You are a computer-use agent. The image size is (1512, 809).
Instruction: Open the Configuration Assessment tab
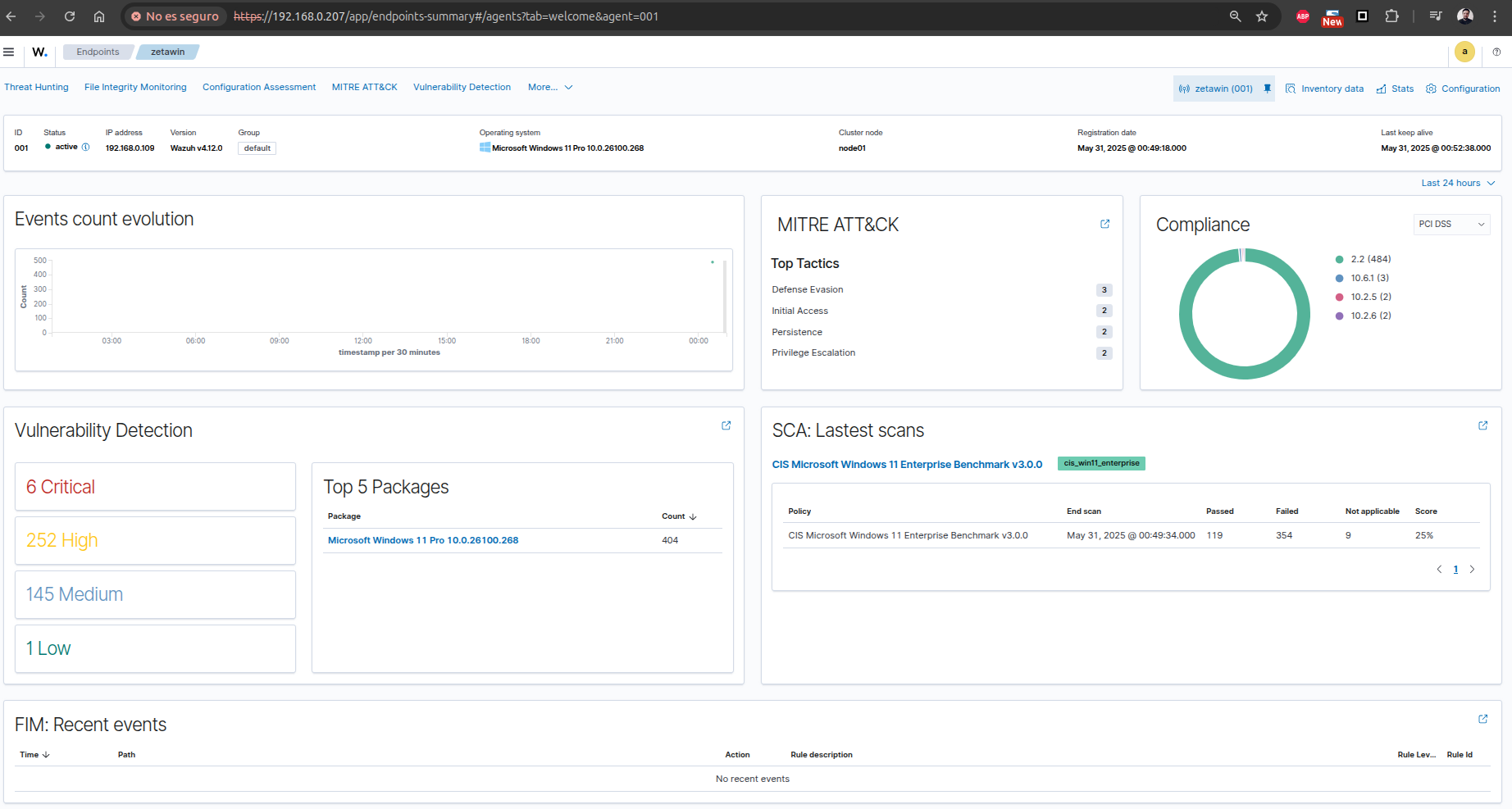point(259,87)
